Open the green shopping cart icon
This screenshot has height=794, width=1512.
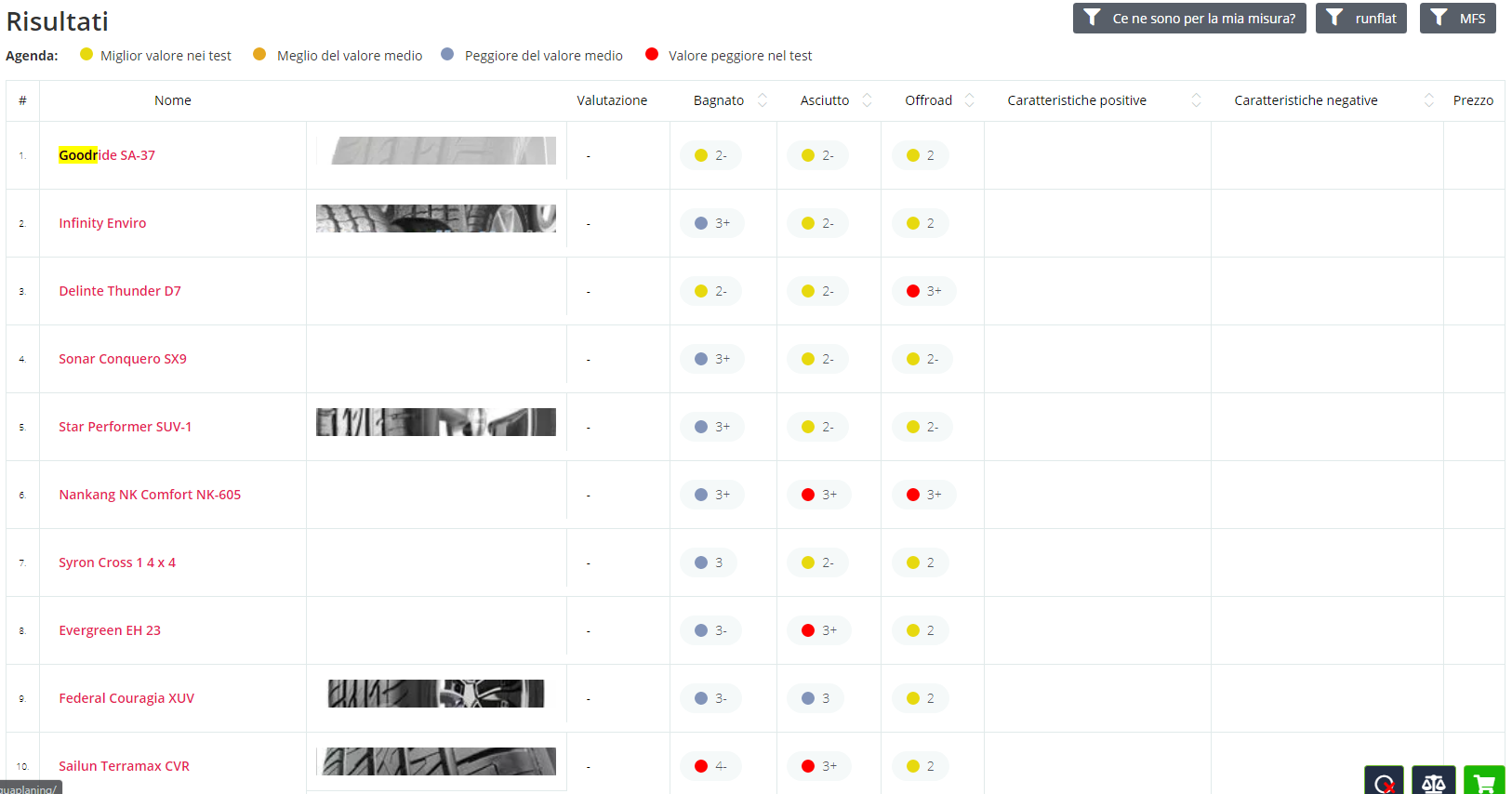[1483, 780]
